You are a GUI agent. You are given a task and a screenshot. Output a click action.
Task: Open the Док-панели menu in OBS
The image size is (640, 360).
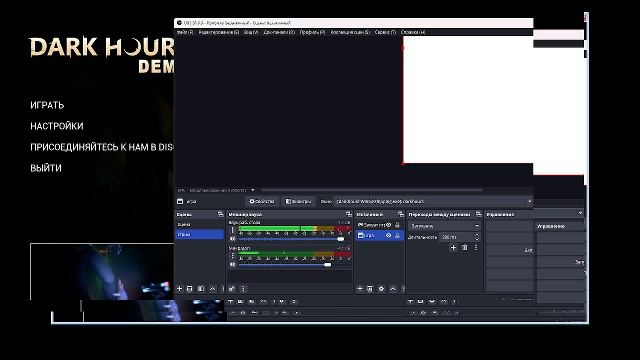coord(279,32)
